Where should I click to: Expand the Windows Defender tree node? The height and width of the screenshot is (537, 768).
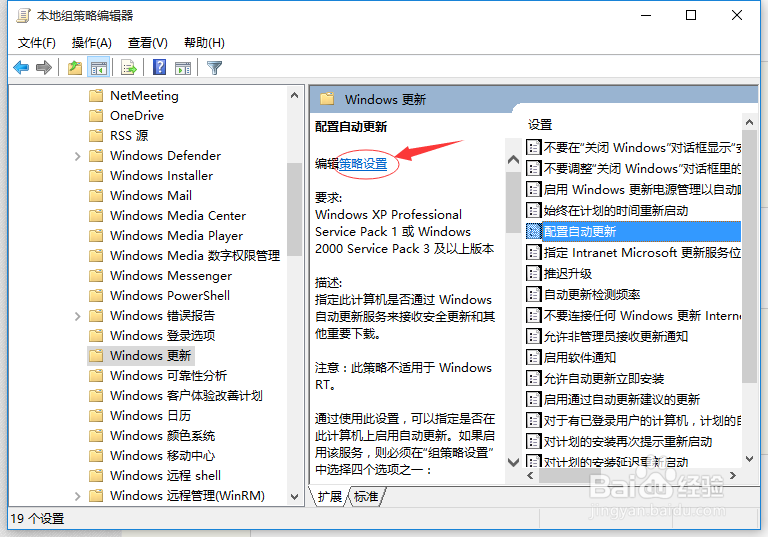(x=77, y=156)
